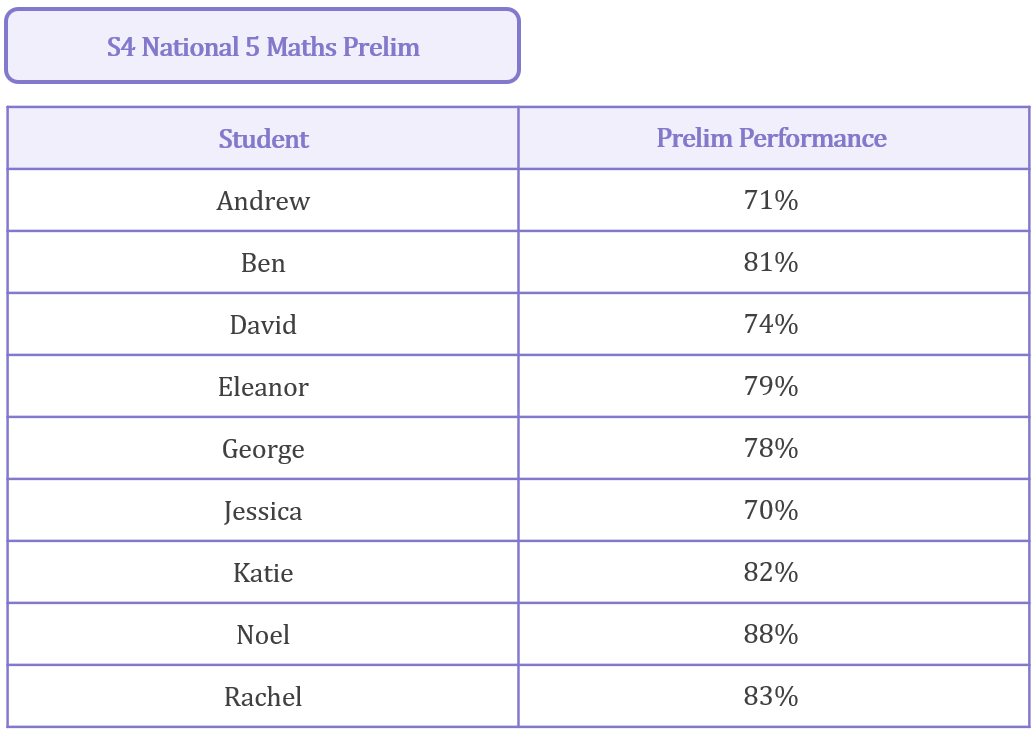
Task: Select Jessica's 70% score cell
Action: coord(771,511)
